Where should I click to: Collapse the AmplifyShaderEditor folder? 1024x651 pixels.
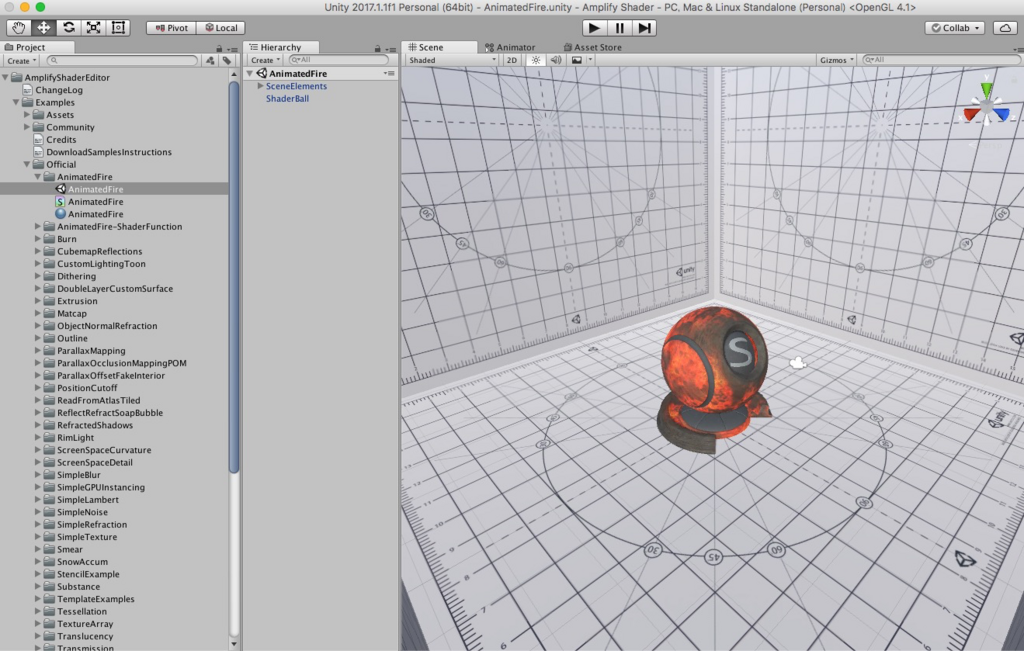pyautogui.click(x=5, y=77)
